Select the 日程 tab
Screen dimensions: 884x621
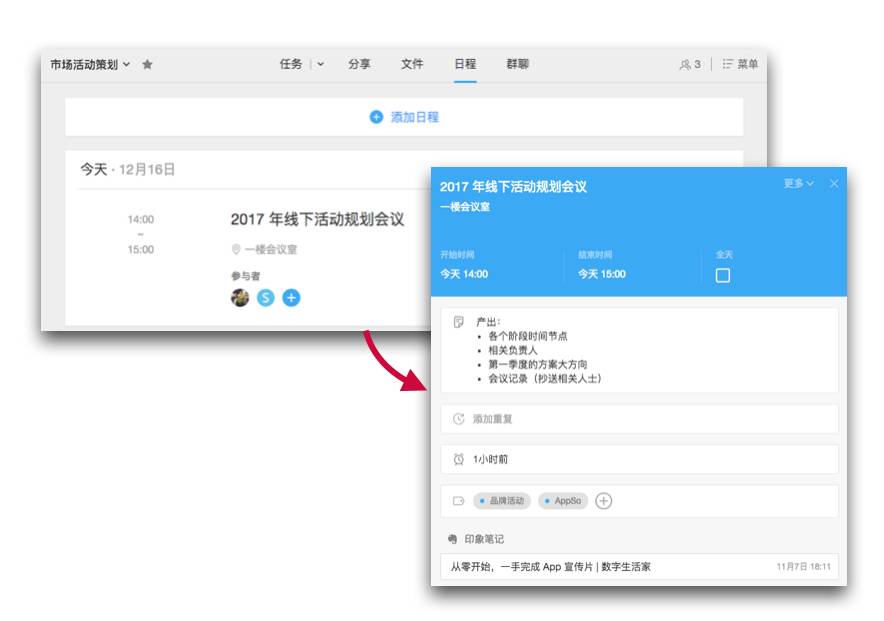pos(465,64)
